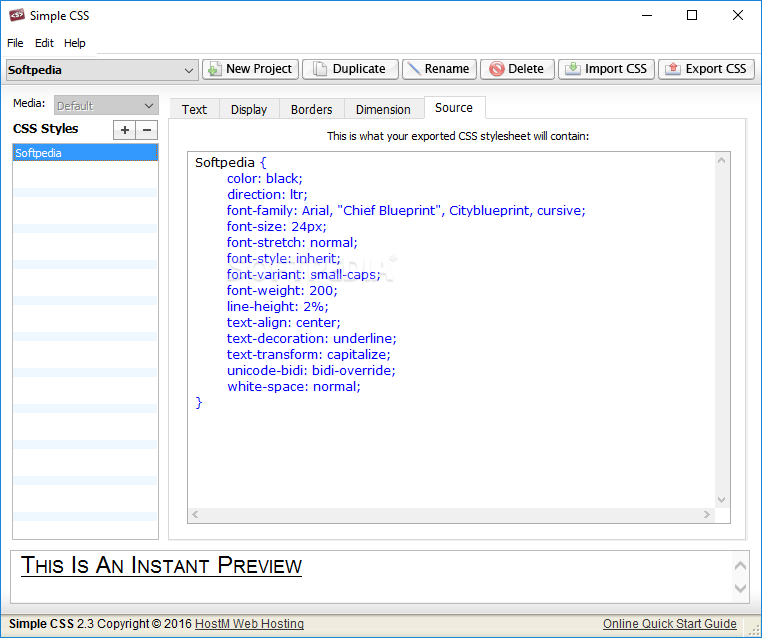The height and width of the screenshot is (638, 762).
Task: Click the Rename project button
Action: coord(439,69)
